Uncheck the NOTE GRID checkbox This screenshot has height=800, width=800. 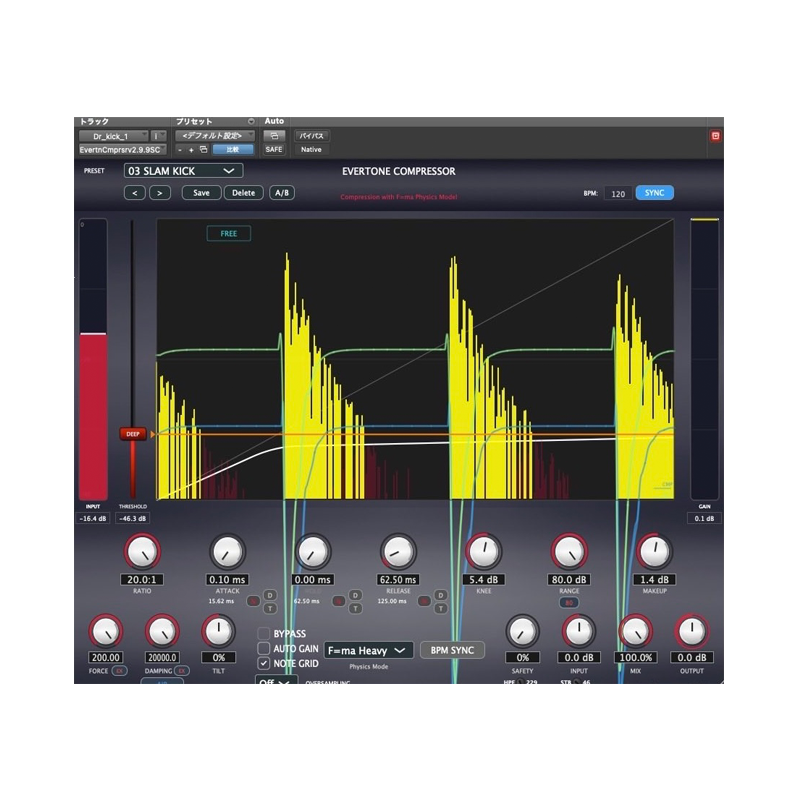[263, 662]
